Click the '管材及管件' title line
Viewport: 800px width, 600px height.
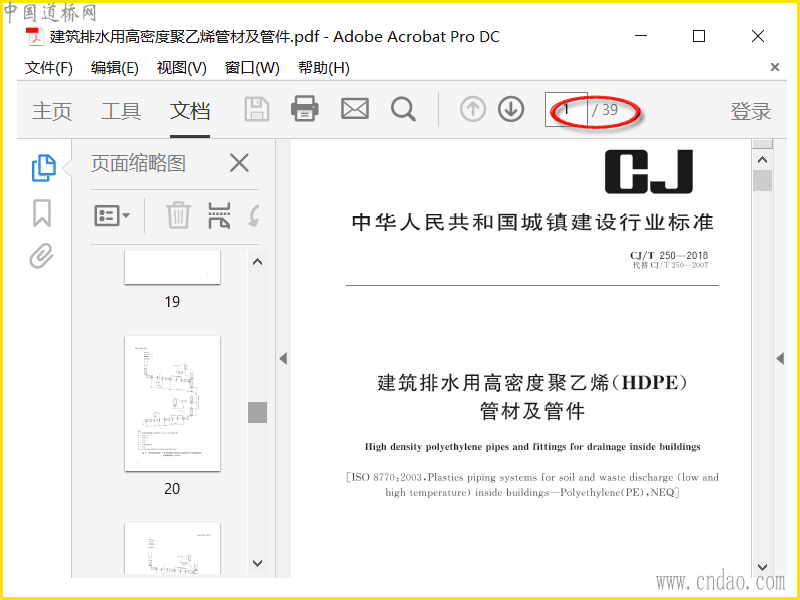pos(533,411)
